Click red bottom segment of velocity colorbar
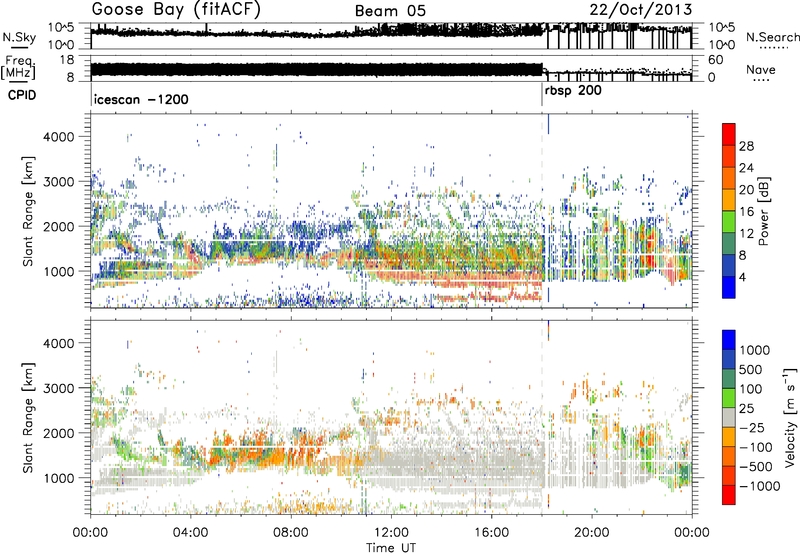Image resolution: width=800 pixels, height=554 pixels. click(729, 495)
